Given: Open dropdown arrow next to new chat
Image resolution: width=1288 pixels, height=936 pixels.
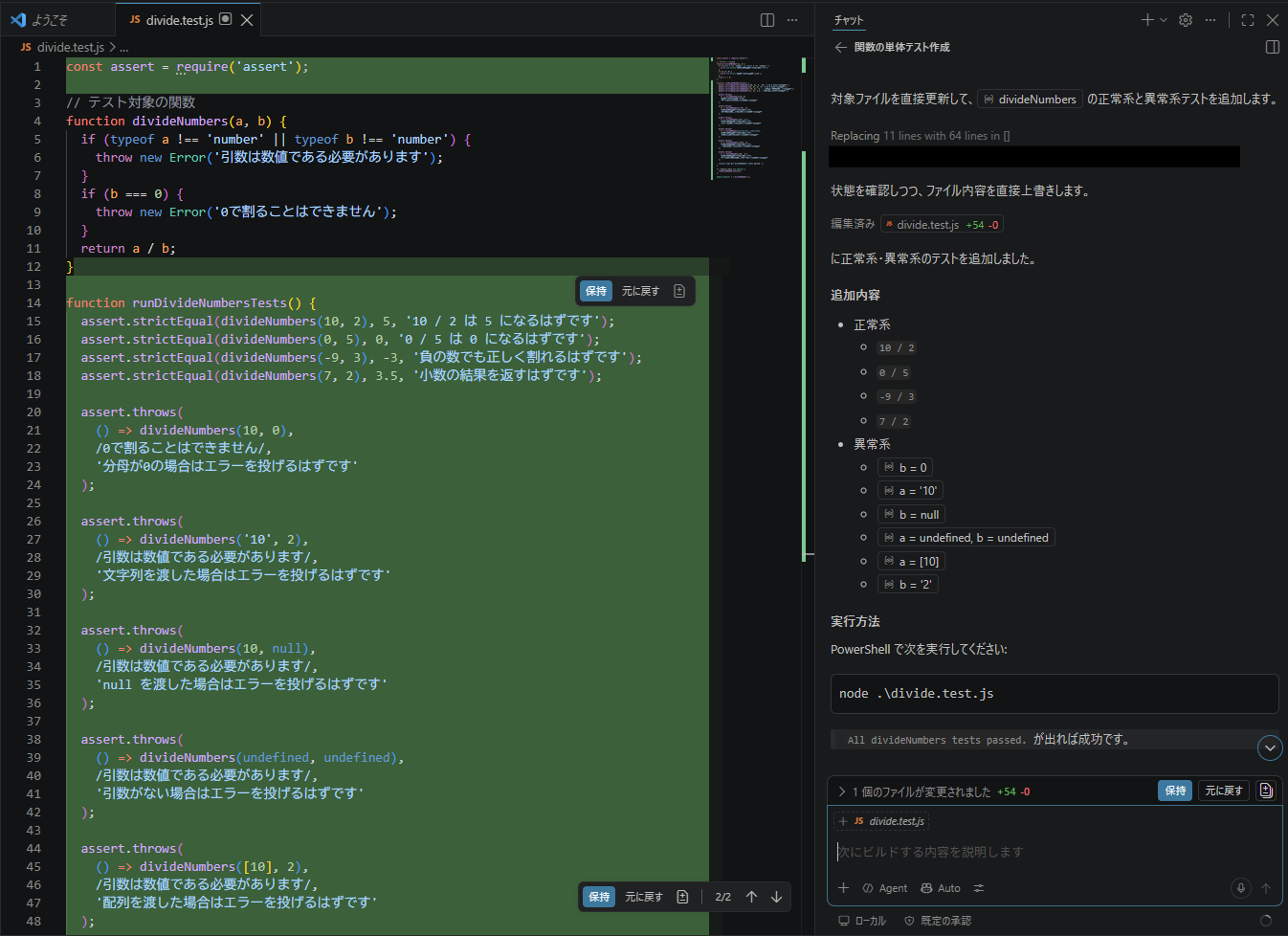Looking at the screenshot, I should pos(1164,19).
